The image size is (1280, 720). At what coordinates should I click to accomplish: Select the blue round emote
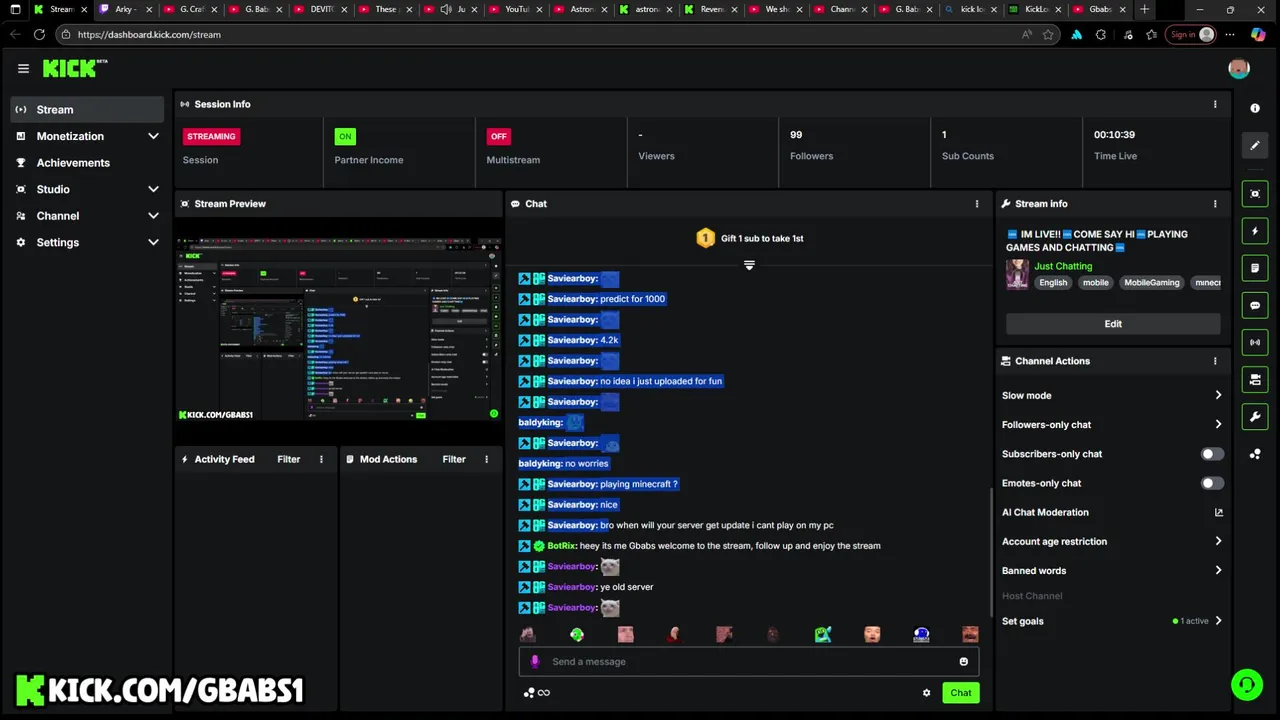pos(921,634)
